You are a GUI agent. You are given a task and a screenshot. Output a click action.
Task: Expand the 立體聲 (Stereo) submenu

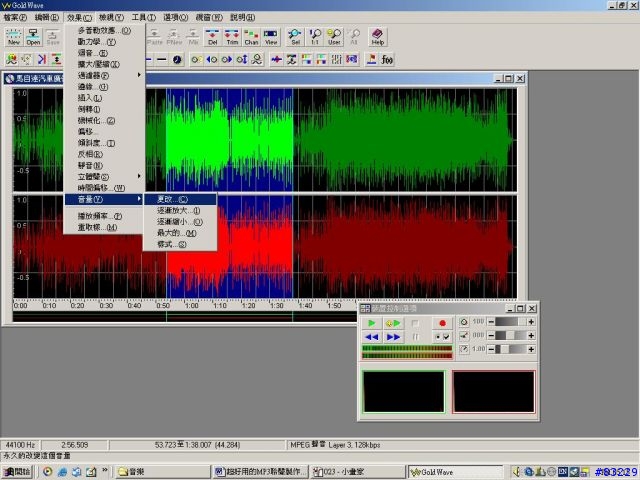pyautogui.click(x=104, y=176)
